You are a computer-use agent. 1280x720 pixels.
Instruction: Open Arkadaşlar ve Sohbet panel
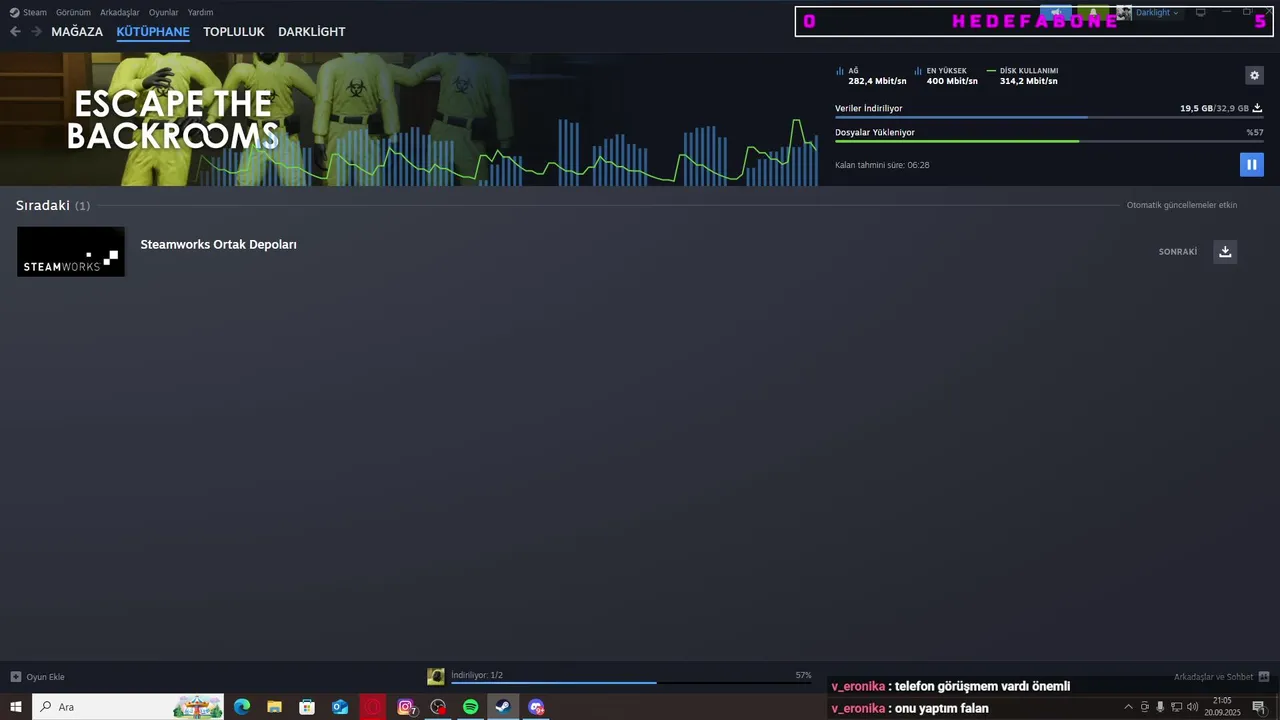(1213, 677)
